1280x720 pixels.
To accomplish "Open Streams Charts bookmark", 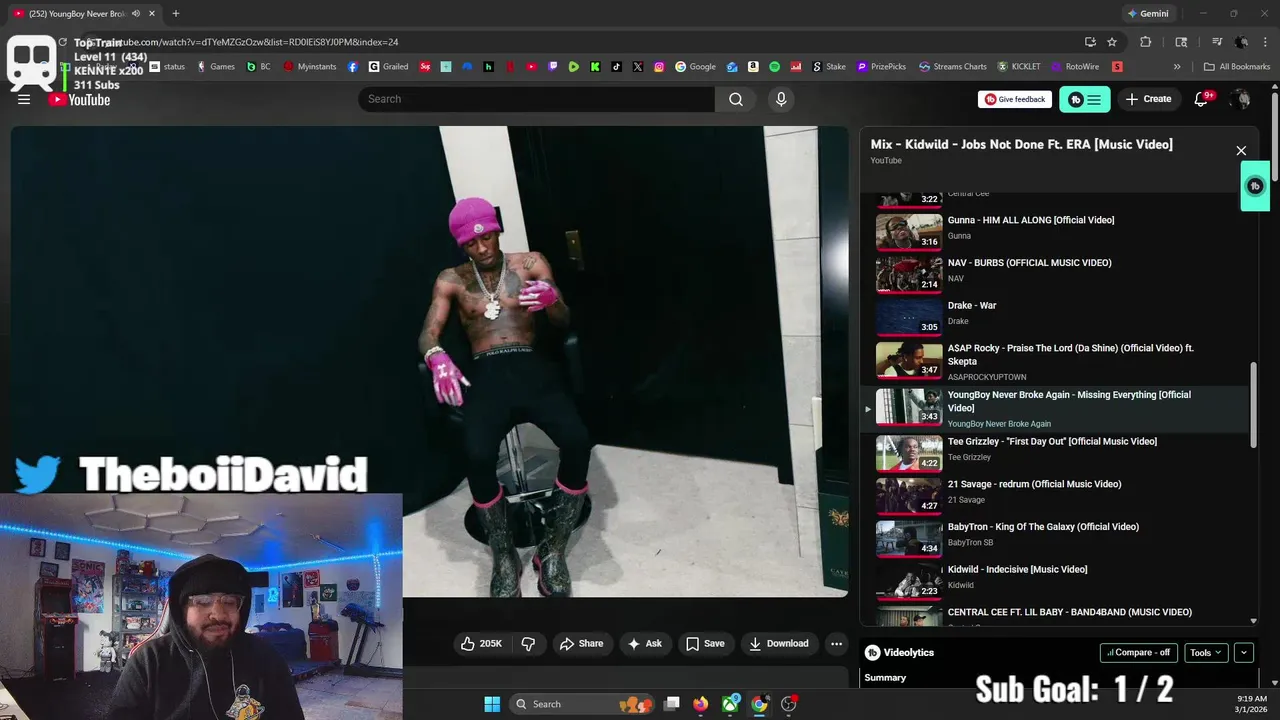I will coord(953,67).
